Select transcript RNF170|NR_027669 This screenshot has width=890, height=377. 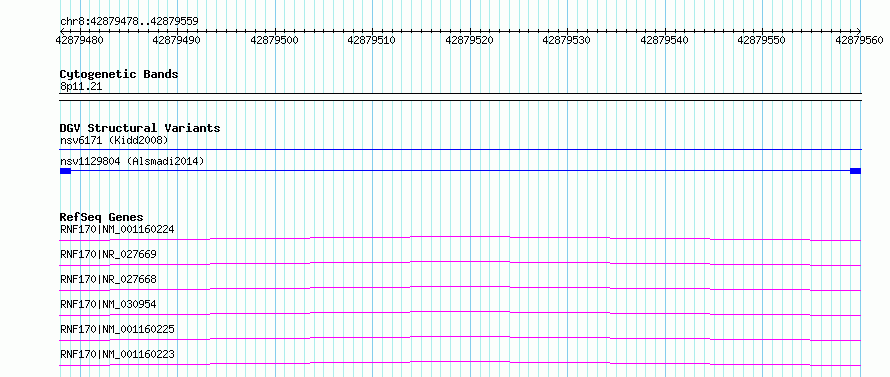[108, 254]
